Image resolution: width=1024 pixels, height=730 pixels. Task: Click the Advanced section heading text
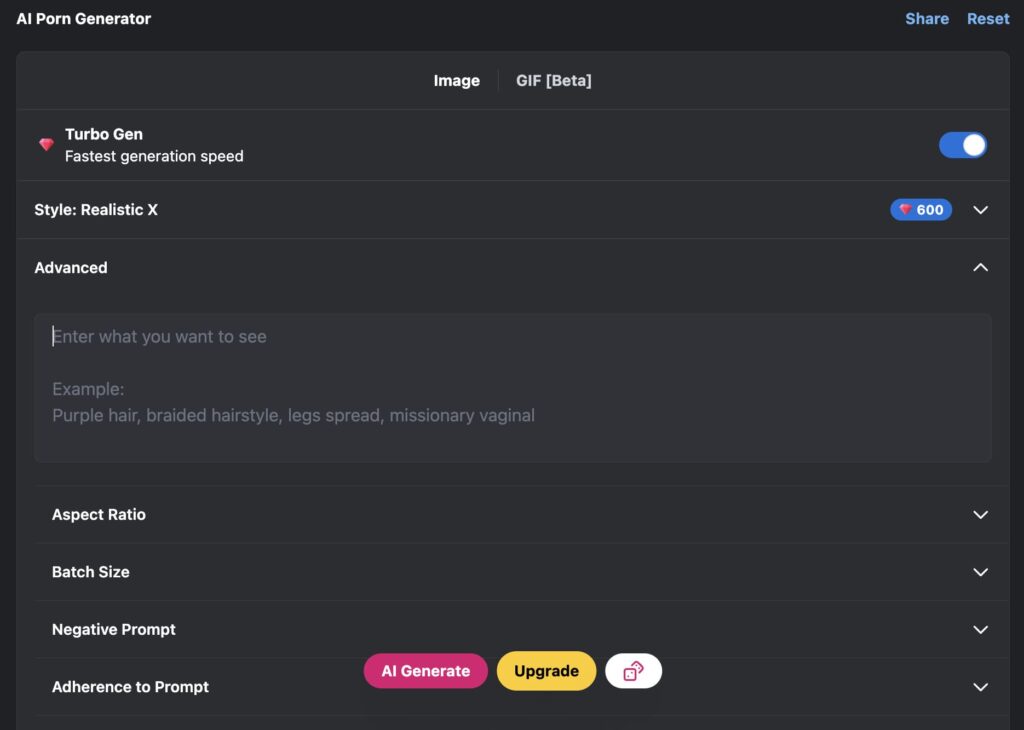tap(71, 267)
